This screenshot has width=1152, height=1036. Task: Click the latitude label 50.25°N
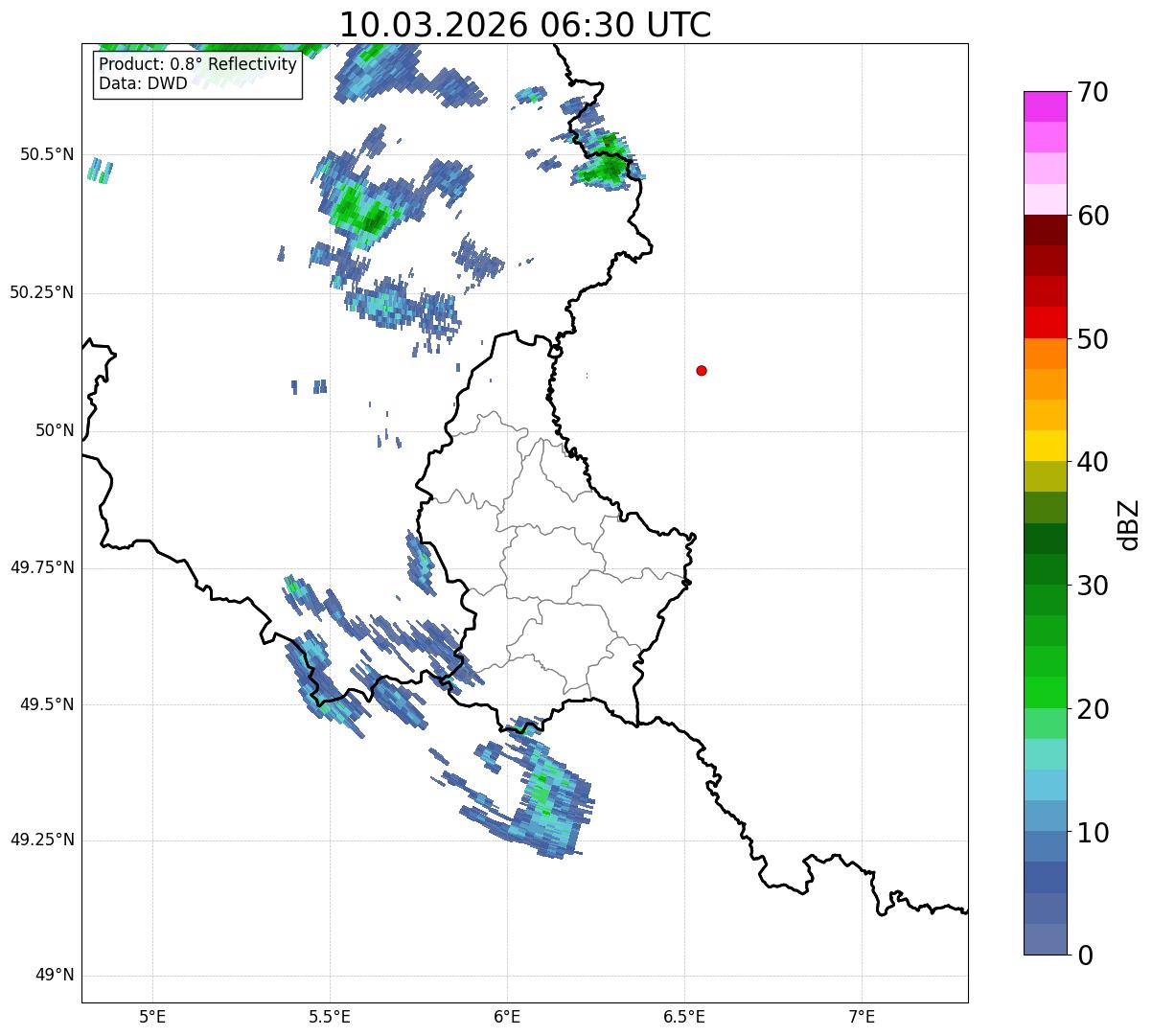pos(42,292)
